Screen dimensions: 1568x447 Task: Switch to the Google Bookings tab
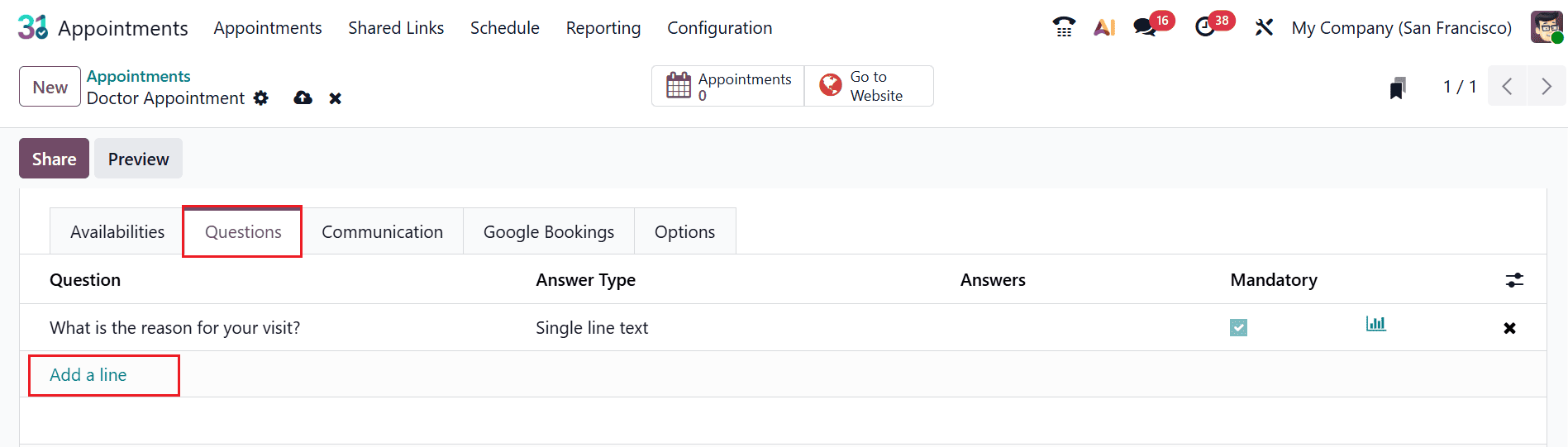tap(549, 231)
